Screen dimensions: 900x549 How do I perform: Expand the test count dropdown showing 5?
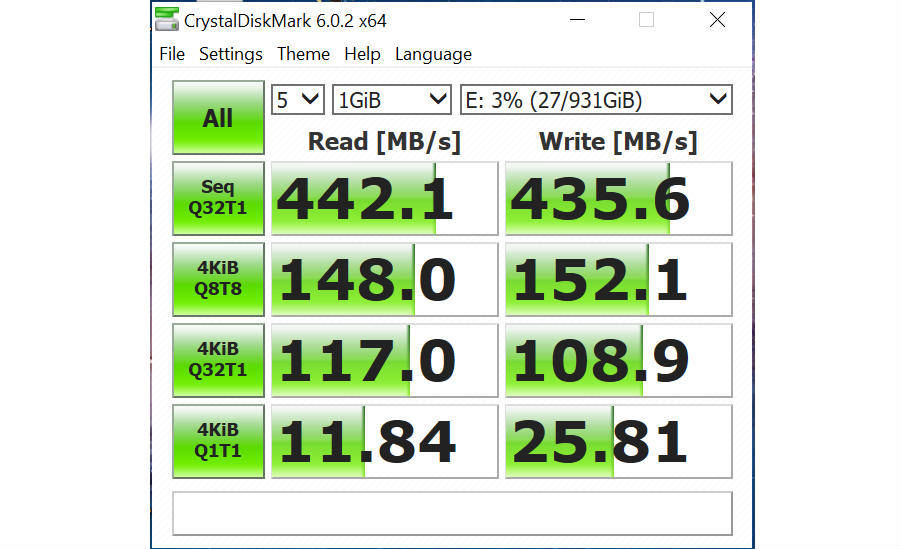tap(297, 100)
